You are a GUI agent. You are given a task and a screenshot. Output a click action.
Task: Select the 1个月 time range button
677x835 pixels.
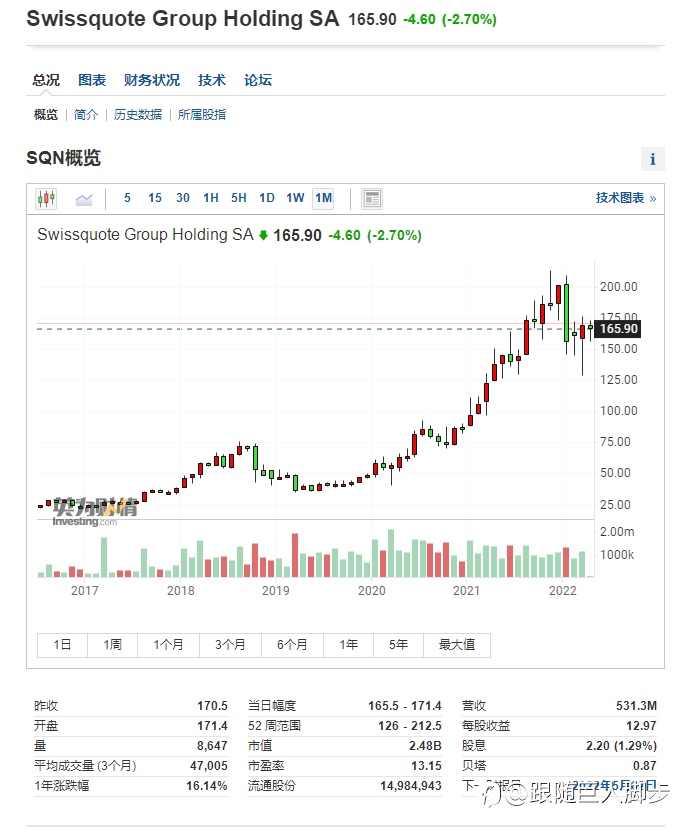(168, 645)
